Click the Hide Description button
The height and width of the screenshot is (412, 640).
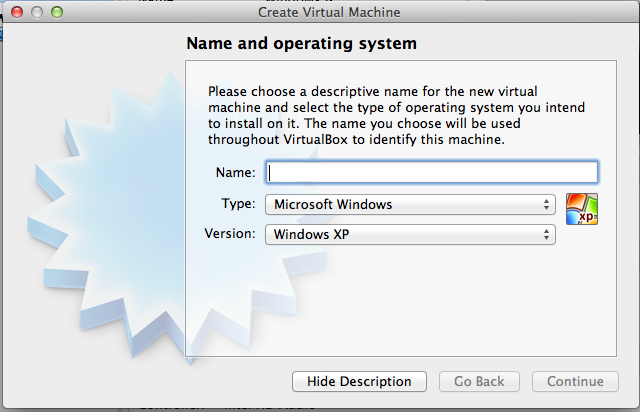pos(359,381)
